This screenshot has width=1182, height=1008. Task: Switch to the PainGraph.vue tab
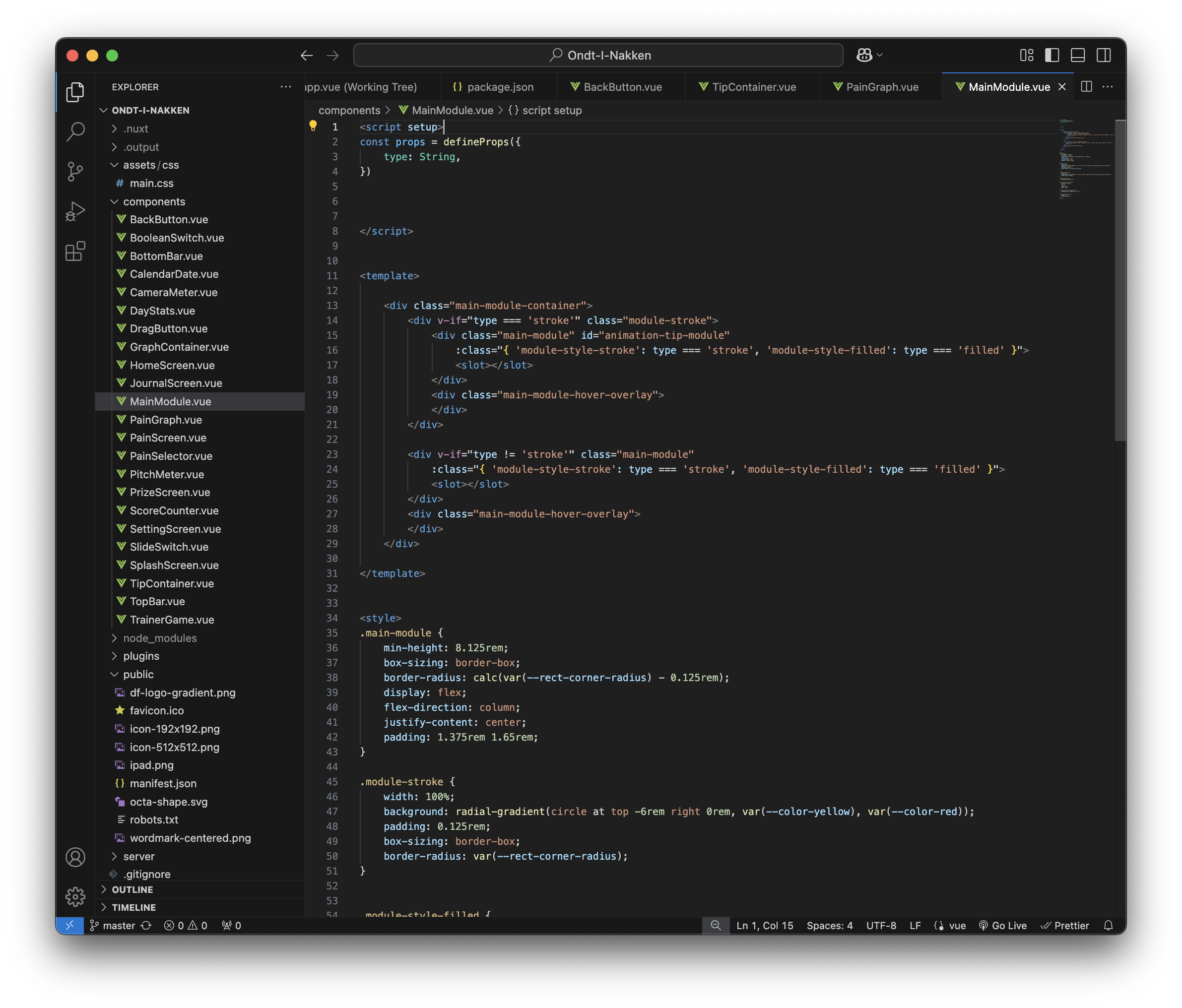pos(881,87)
